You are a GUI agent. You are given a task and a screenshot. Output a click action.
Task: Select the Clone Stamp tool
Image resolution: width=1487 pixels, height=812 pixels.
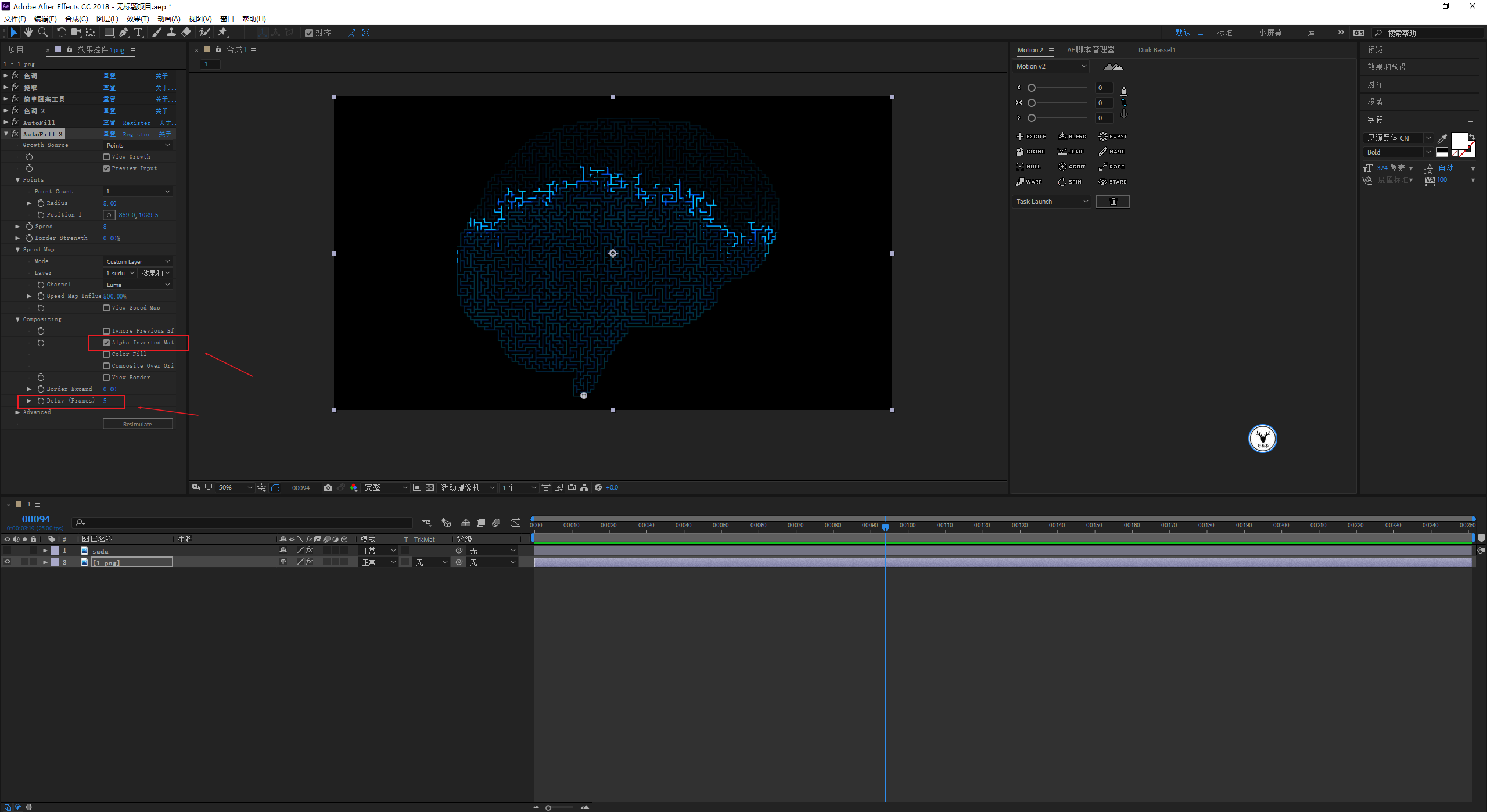pos(171,33)
